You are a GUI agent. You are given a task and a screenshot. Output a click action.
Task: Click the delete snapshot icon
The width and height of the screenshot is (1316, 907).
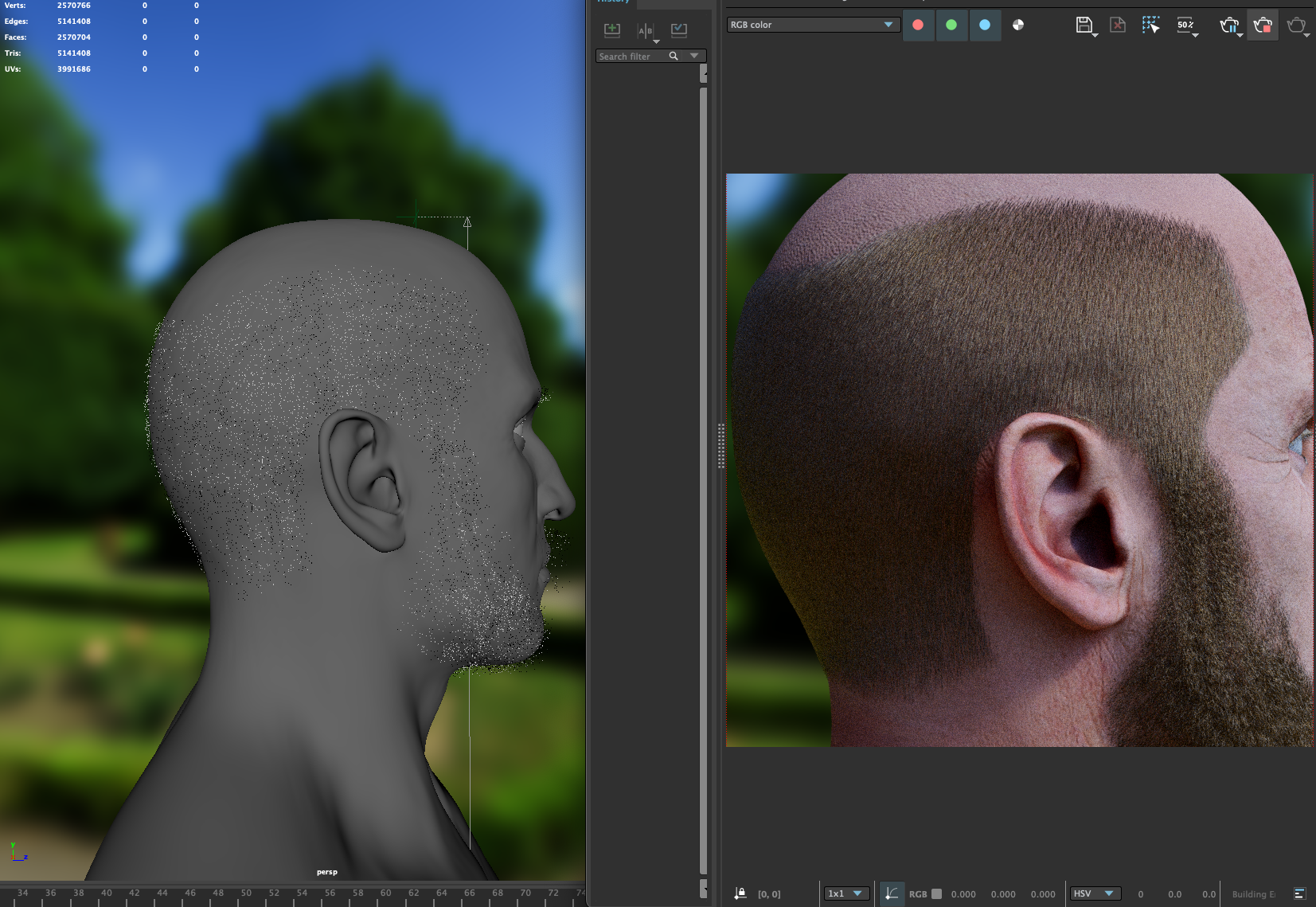(1118, 25)
